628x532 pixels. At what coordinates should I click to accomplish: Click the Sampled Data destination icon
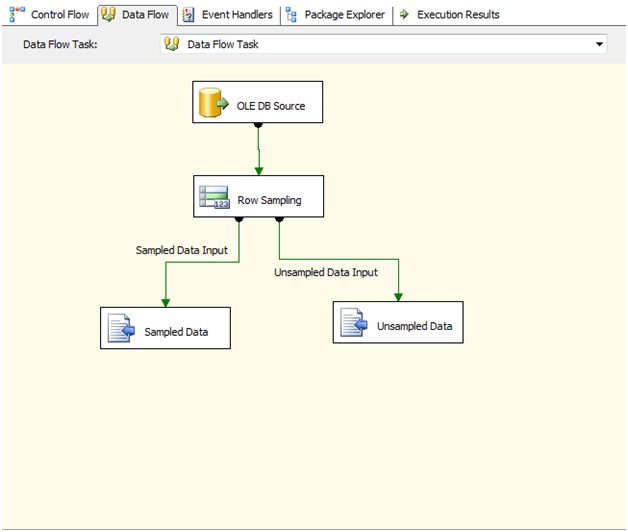coord(121,329)
